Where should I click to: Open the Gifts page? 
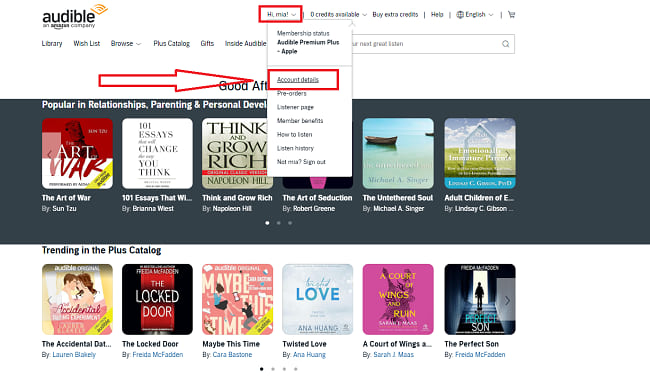point(207,44)
